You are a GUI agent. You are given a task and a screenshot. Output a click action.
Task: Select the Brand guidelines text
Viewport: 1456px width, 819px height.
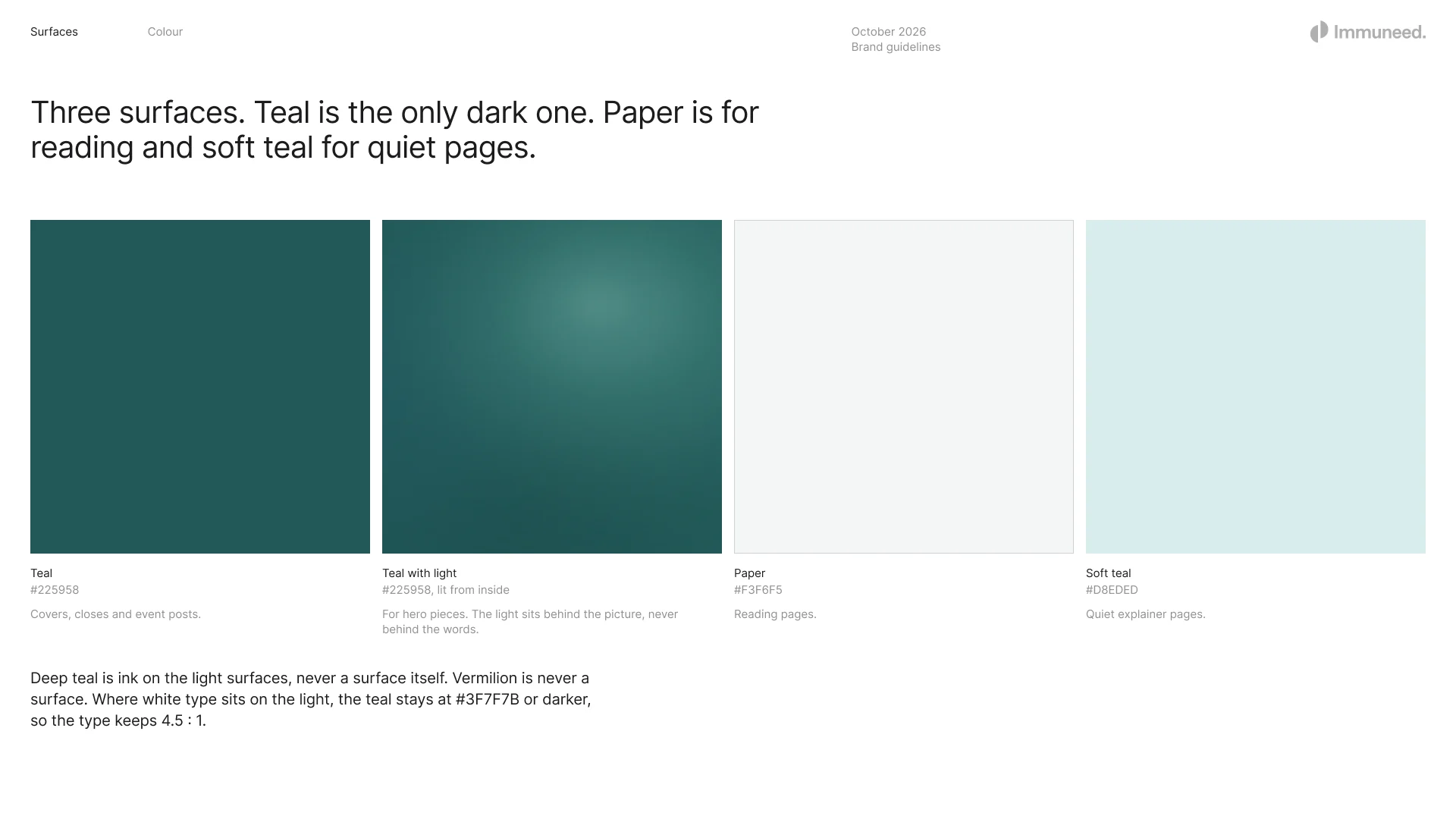coord(896,47)
